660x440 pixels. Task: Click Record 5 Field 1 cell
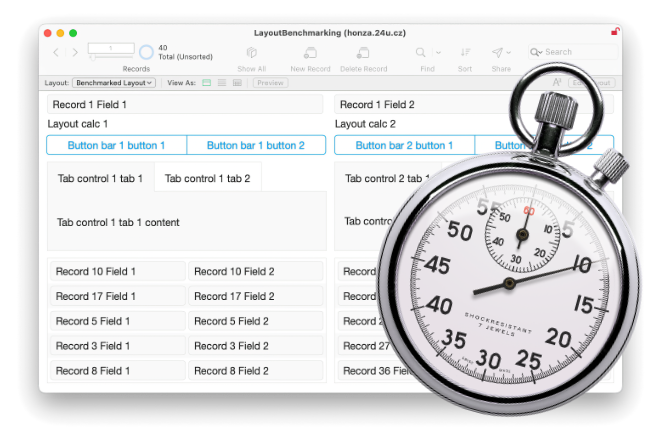[118, 321]
